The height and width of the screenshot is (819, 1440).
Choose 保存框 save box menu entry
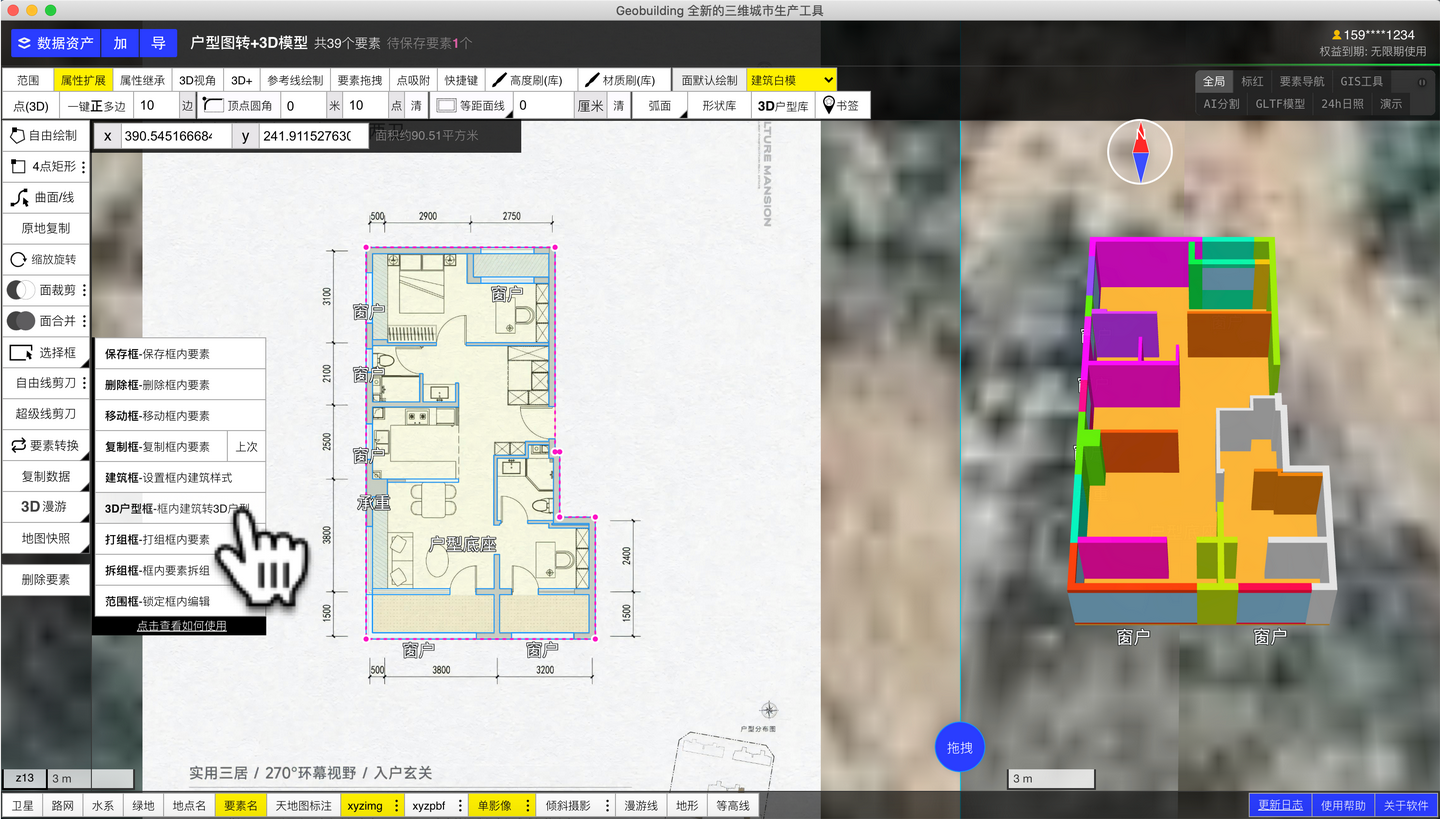click(180, 353)
